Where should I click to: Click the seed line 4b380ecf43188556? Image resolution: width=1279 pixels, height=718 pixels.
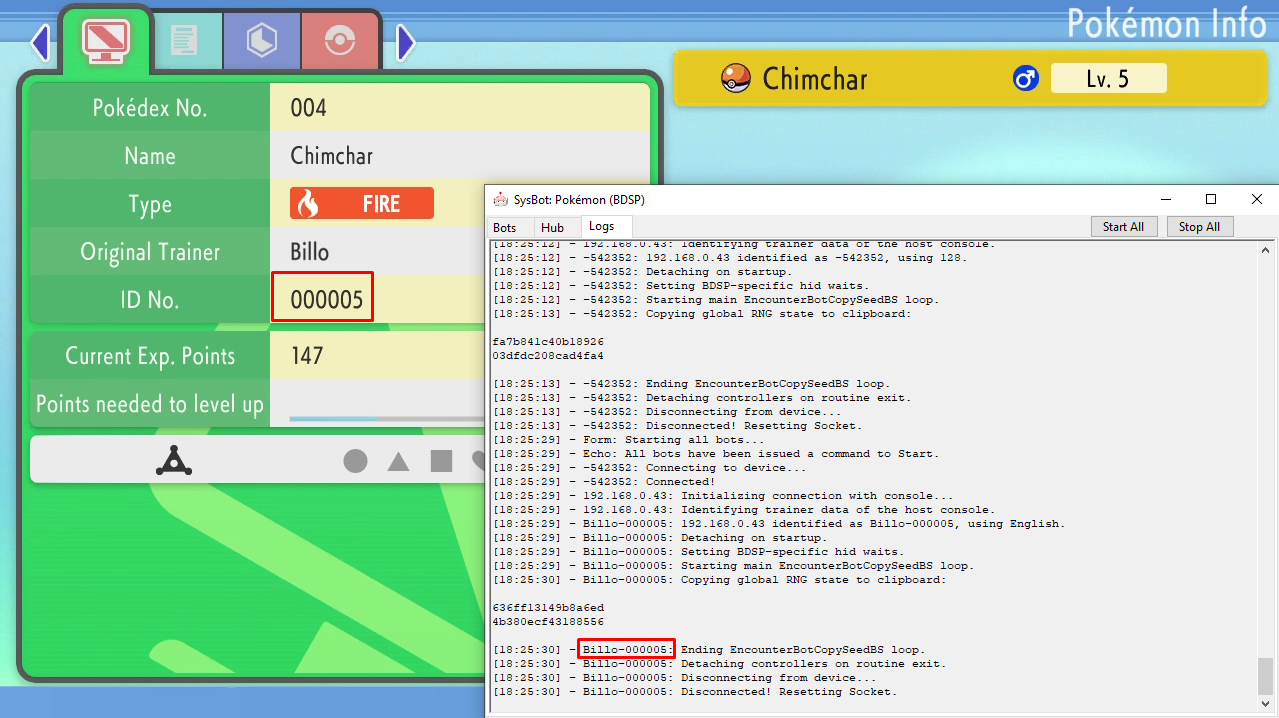548,622
